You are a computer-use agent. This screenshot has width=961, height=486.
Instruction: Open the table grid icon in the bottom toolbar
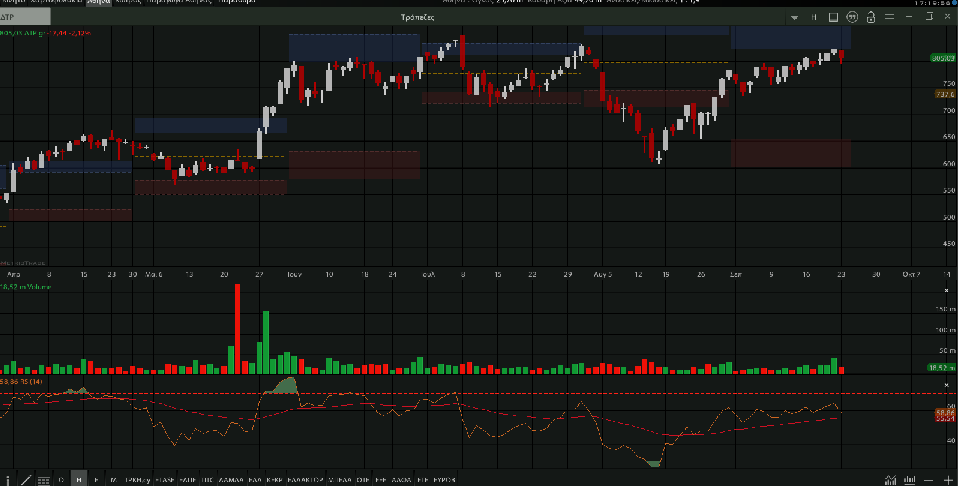click(x=44, y=480)
